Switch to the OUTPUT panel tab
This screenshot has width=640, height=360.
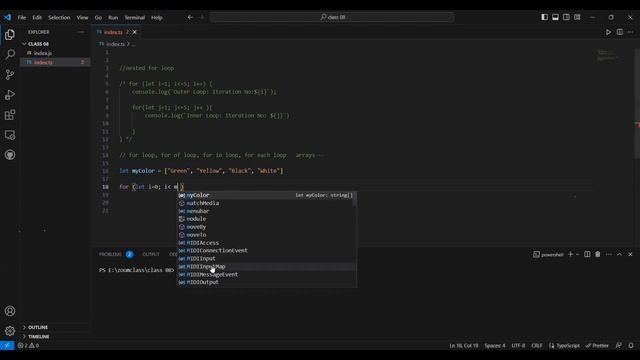[151, 254]
